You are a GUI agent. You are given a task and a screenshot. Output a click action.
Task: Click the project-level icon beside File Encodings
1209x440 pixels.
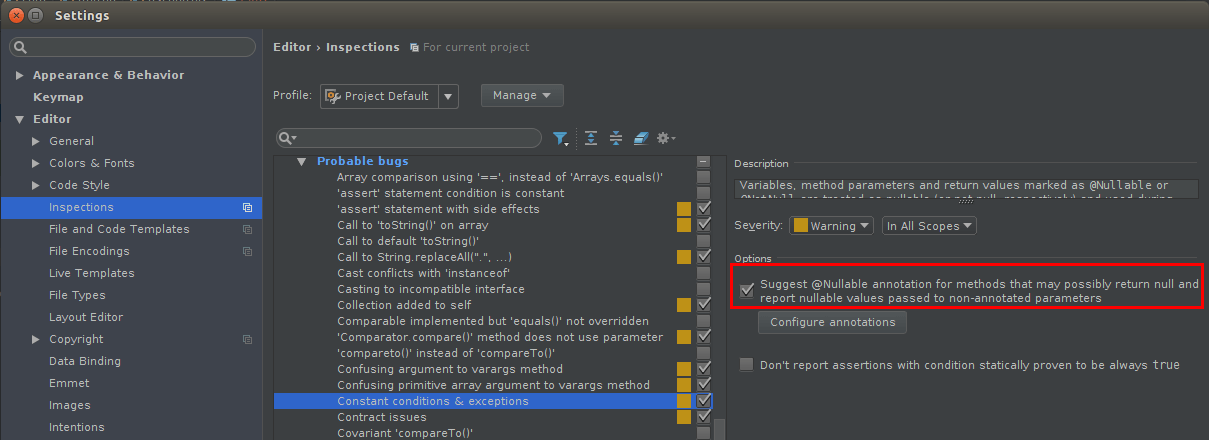coord(247,251)
